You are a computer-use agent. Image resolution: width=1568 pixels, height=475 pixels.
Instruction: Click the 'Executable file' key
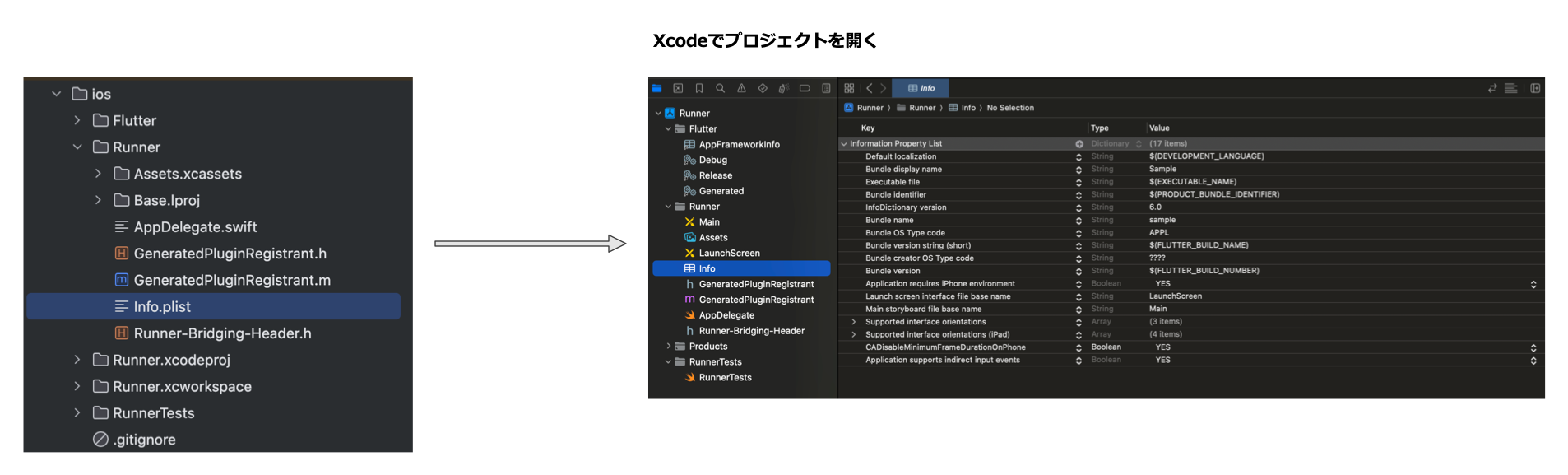pyautogui.click(x=893, y=183)
